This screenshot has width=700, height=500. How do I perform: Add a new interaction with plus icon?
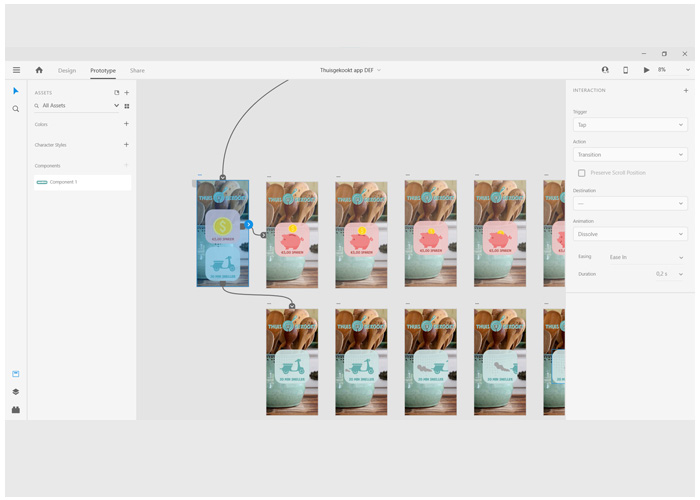click(x=686, y=91)
